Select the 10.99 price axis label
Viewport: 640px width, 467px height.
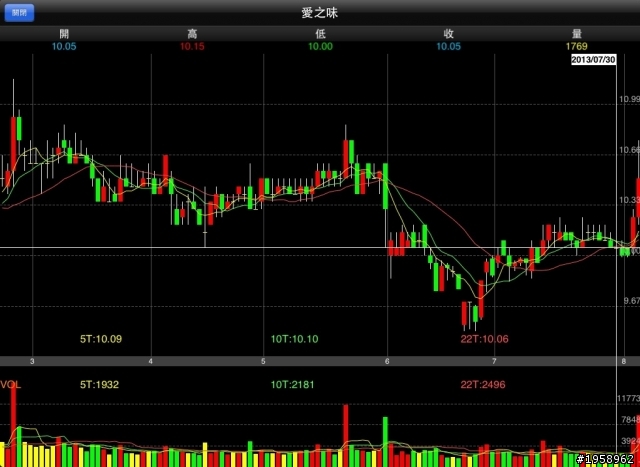[x=629, y=99]
